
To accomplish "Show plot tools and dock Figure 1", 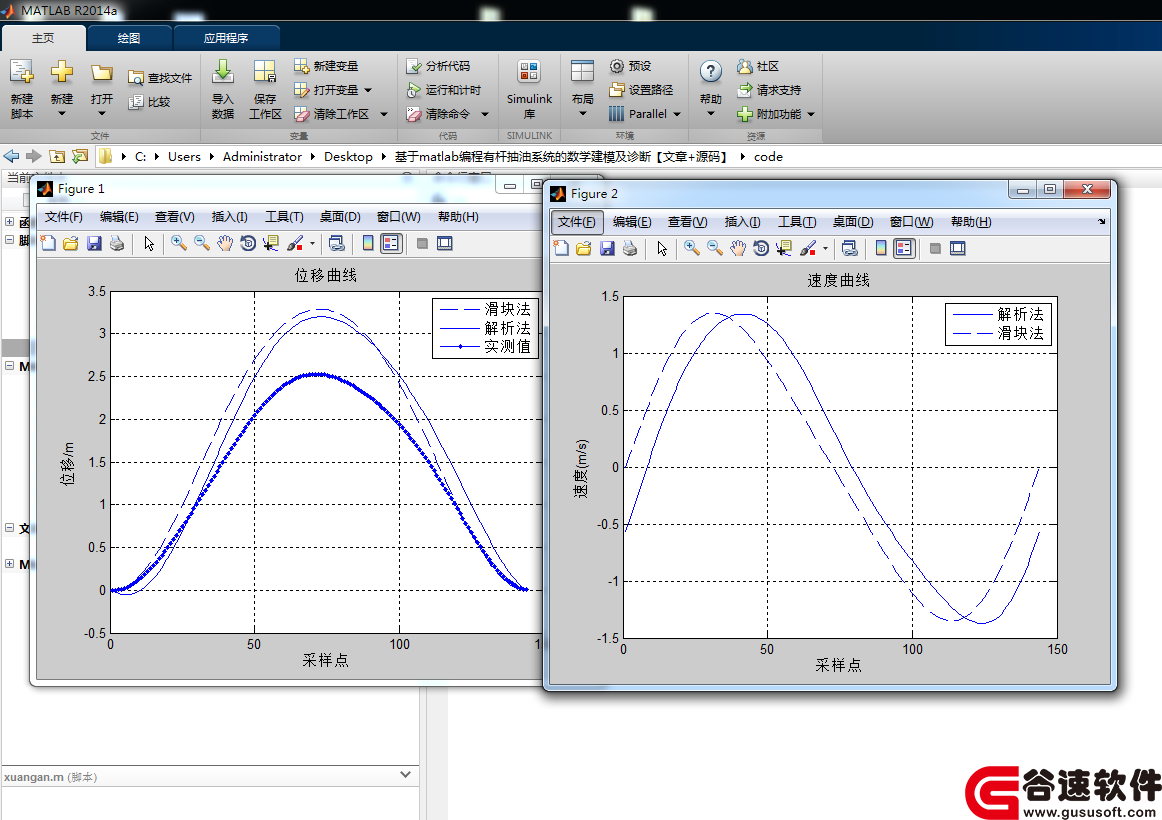I will (445, 244).
